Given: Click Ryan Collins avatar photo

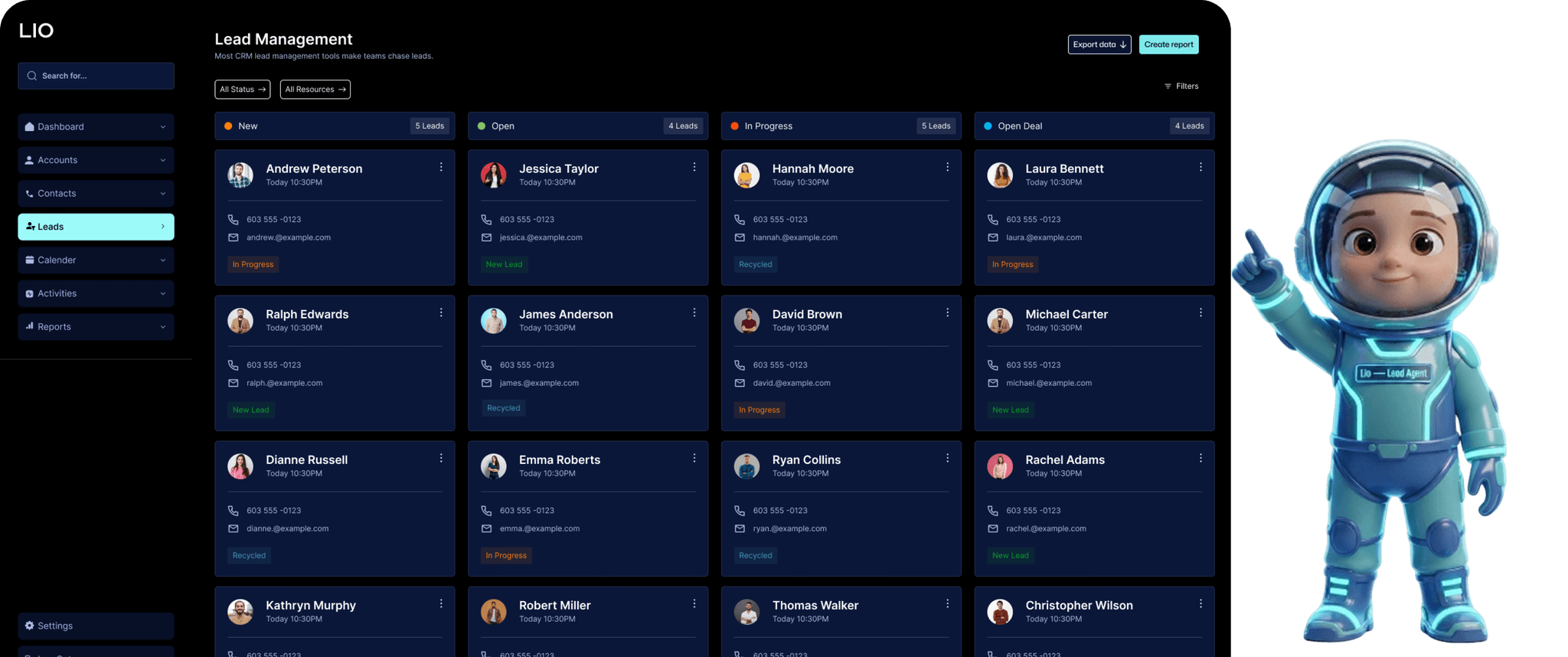Looking at the screenshot, I should (747, 466).
